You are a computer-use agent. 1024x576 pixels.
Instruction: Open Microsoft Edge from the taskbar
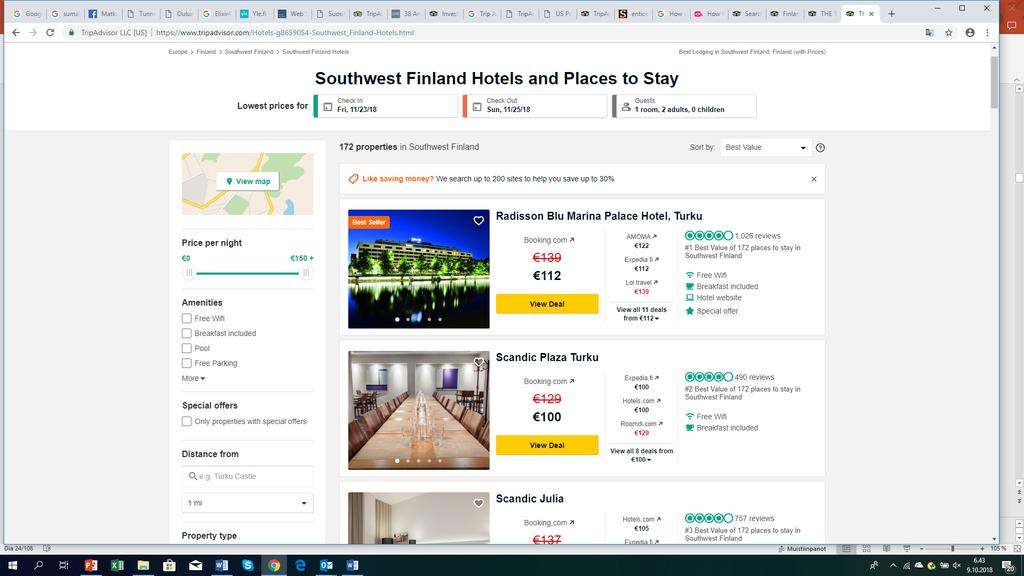tap(300, 566)
